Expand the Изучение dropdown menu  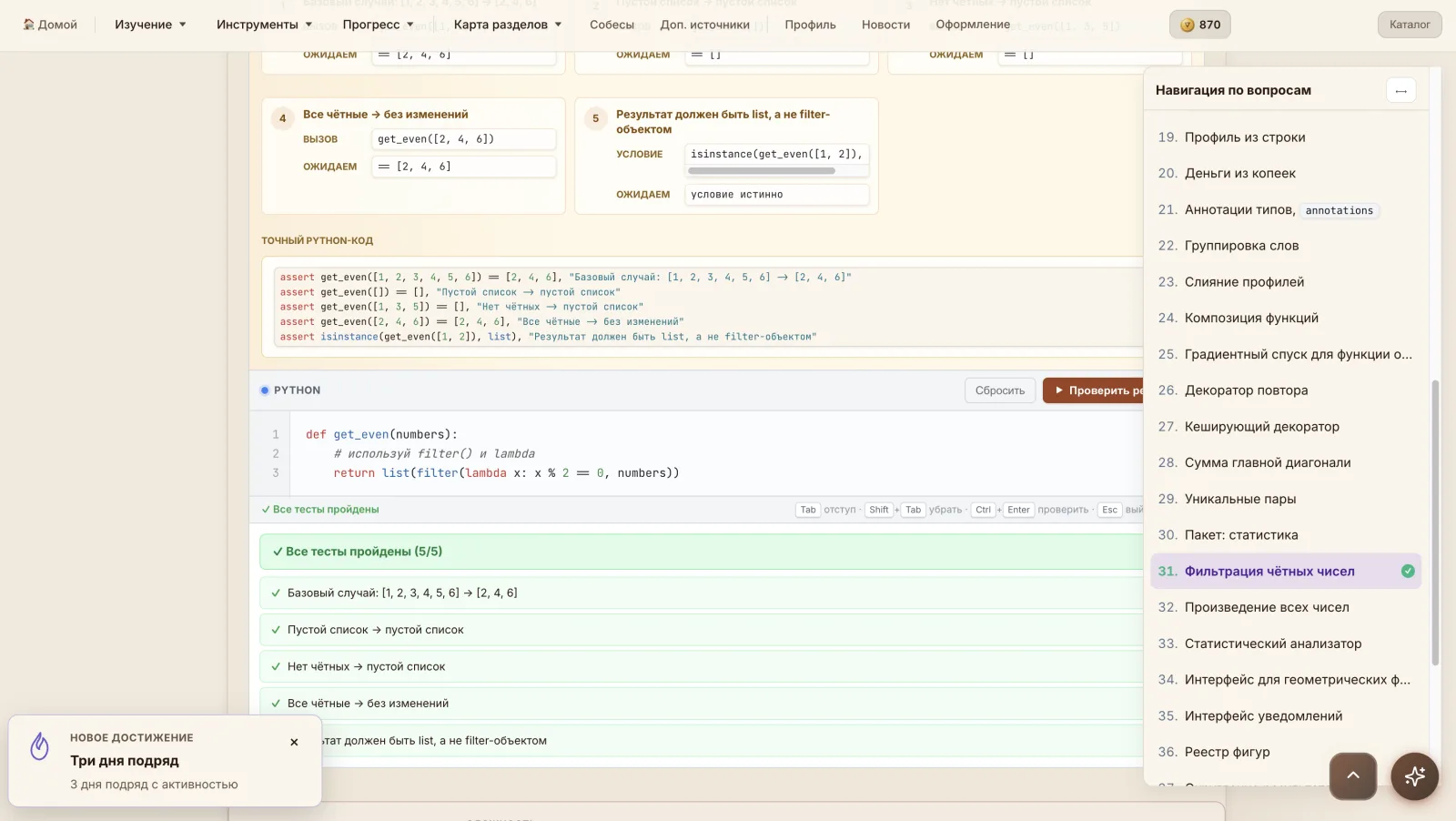pos(150,25)
